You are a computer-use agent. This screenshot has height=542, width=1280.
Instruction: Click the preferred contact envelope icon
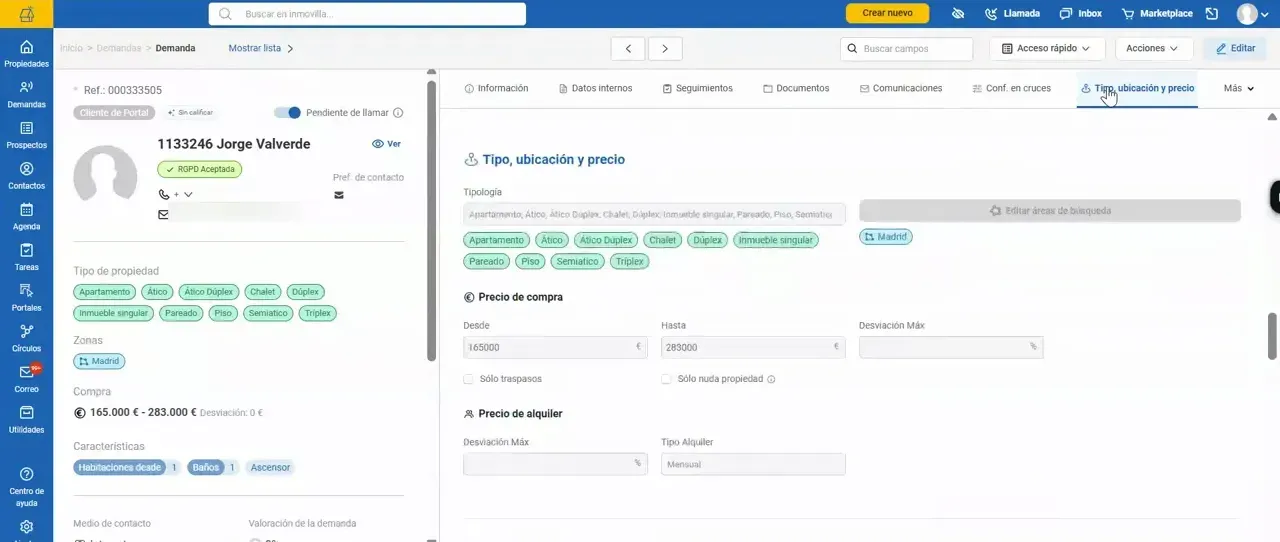(339, 195)
